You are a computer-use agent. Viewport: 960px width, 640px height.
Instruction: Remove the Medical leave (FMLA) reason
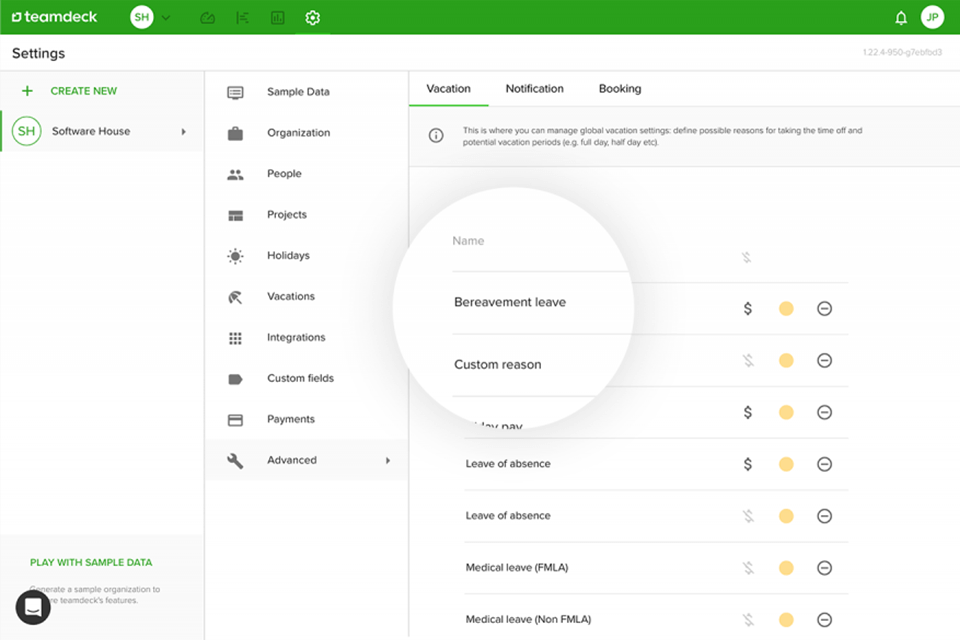tap(825, 568)
